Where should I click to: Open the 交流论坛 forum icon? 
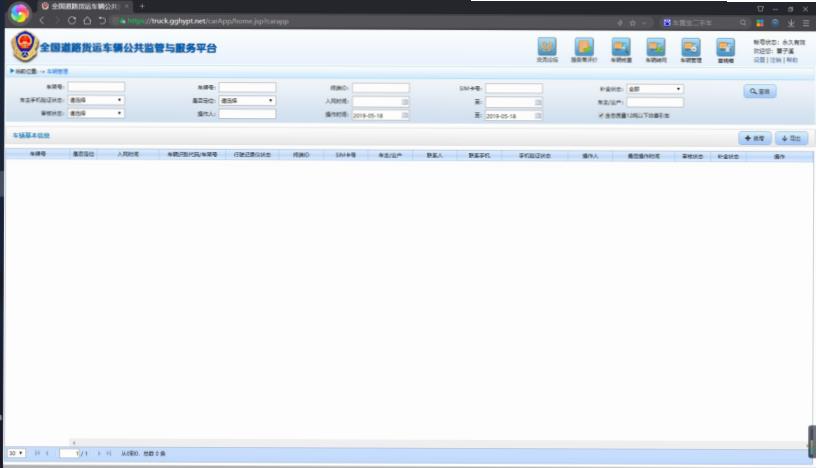pos(547,48)
